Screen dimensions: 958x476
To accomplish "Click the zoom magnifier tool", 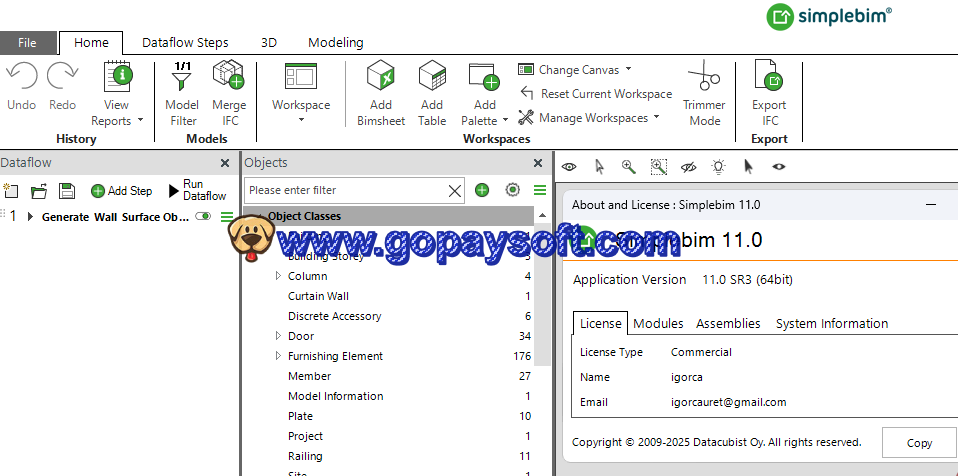I will point(629,166).
